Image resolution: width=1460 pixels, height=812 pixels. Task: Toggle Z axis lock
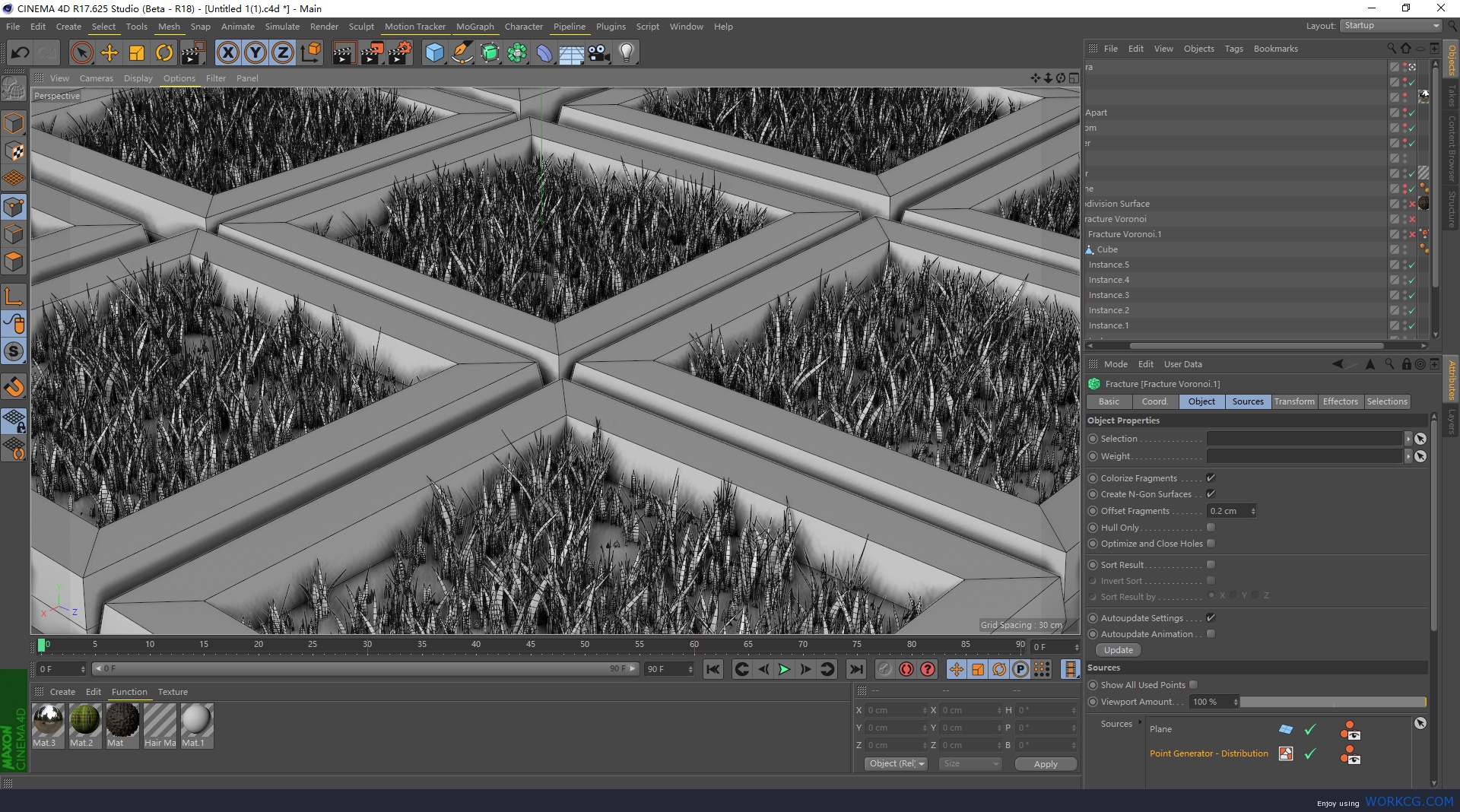(283, 52)
